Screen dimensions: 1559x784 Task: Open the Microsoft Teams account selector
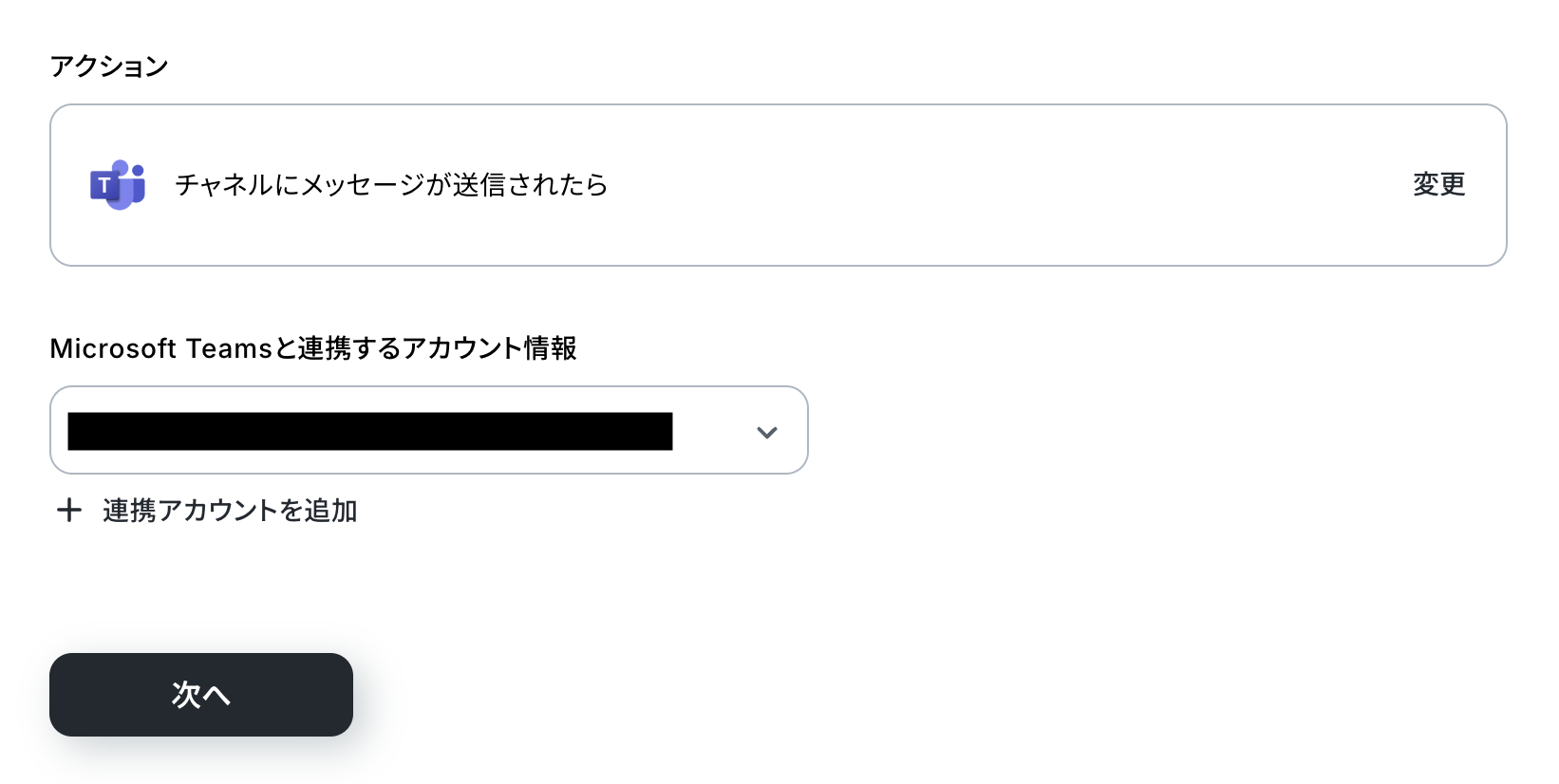(x=429, y=430)
